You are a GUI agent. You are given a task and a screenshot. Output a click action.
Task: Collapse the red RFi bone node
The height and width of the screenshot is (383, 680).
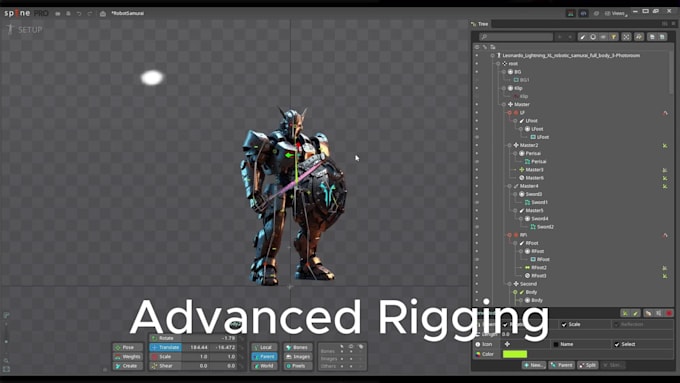coord(509,235)
